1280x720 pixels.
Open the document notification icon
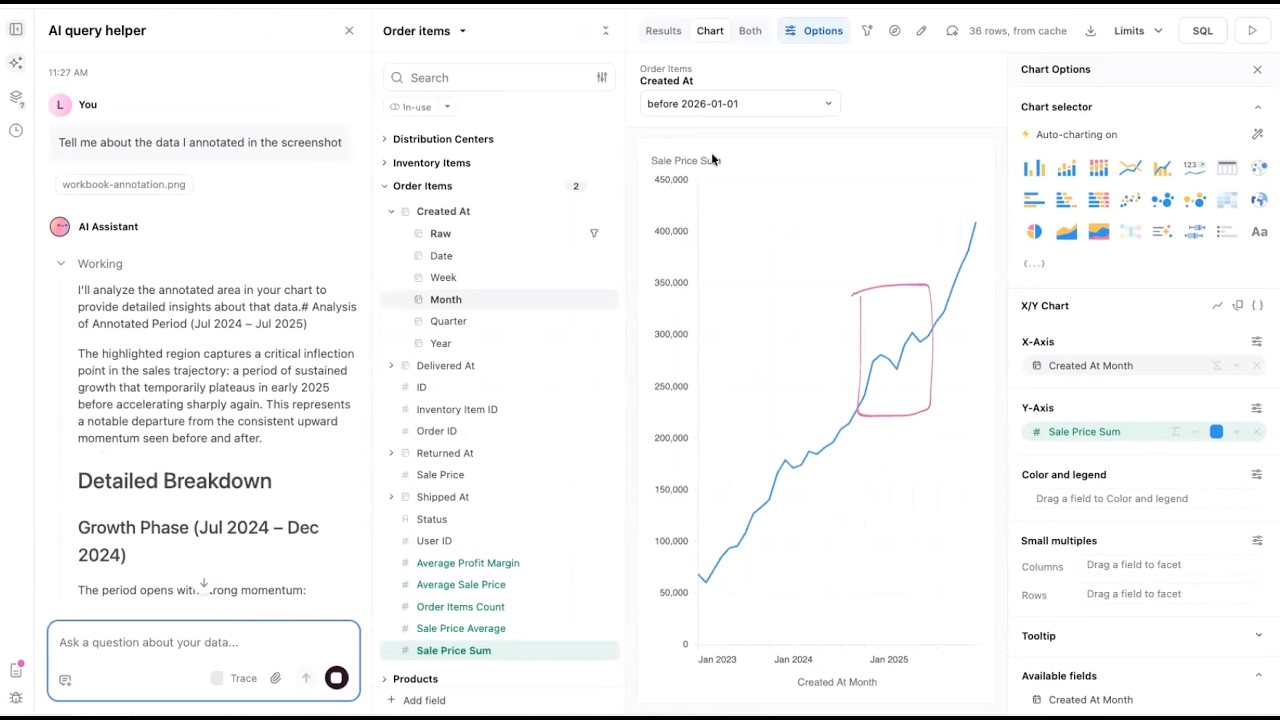pyautogui.click(x=16, y=670)
